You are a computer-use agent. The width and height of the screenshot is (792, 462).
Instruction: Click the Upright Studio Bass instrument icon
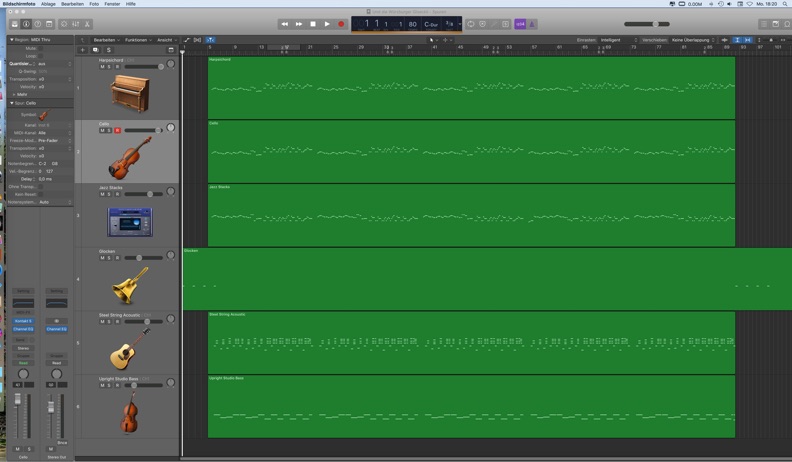129,412
